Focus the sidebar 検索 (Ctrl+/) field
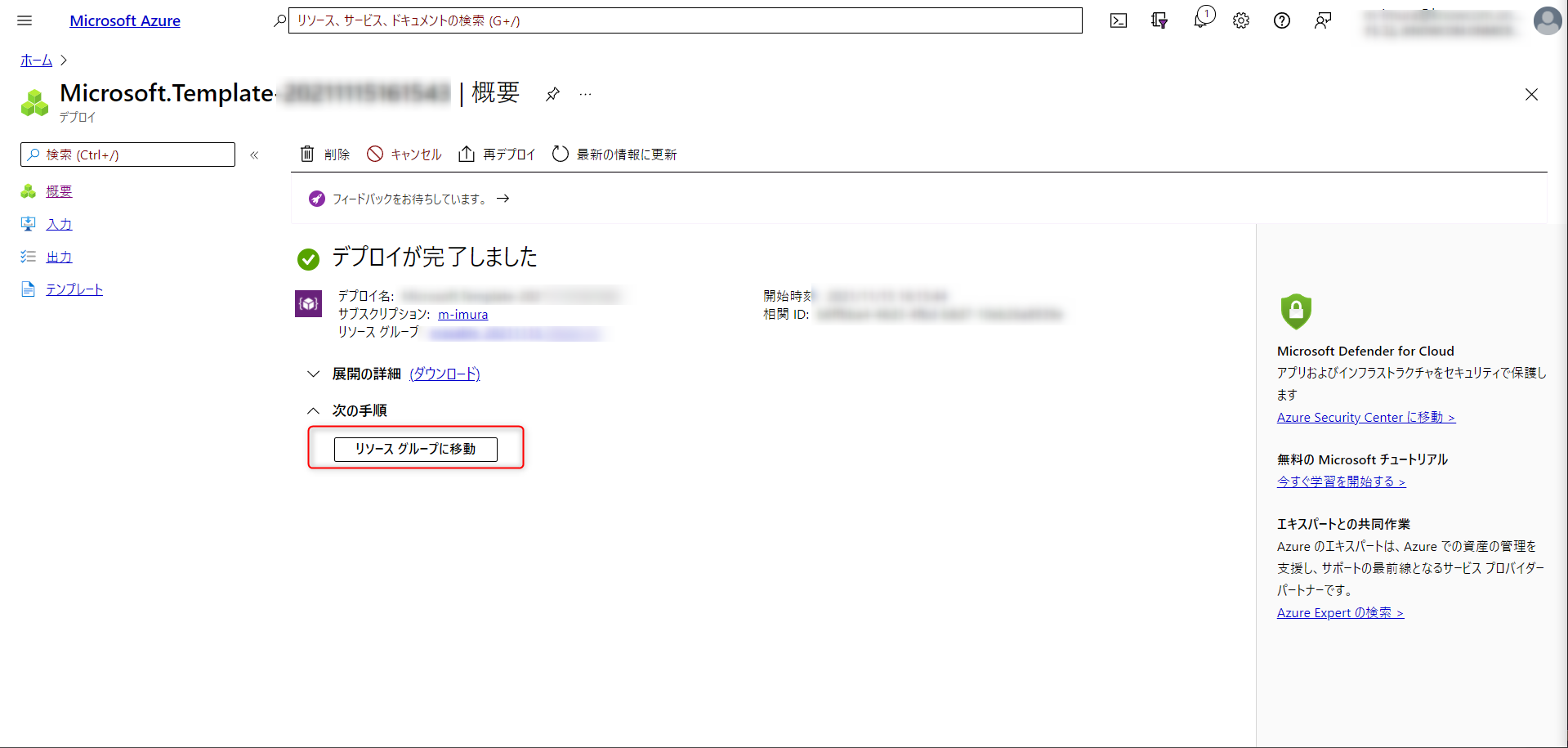 click(x=127, y=155)
